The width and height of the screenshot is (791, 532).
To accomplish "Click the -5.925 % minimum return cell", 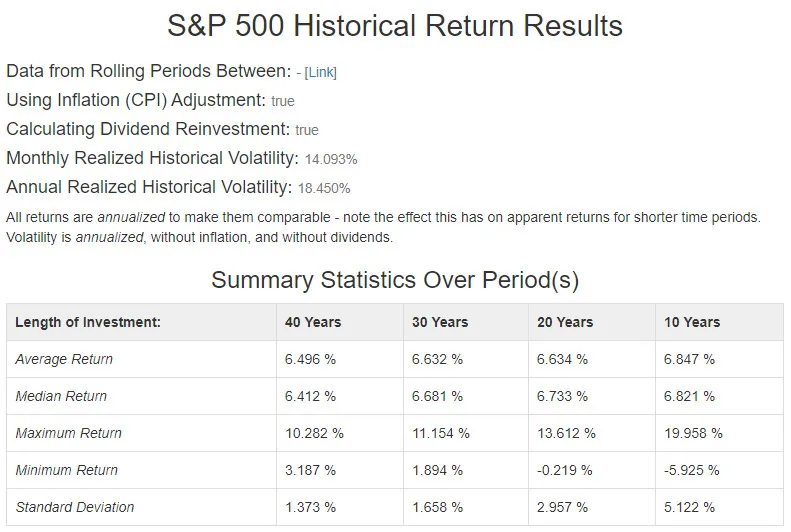I will tap(689, 470).
